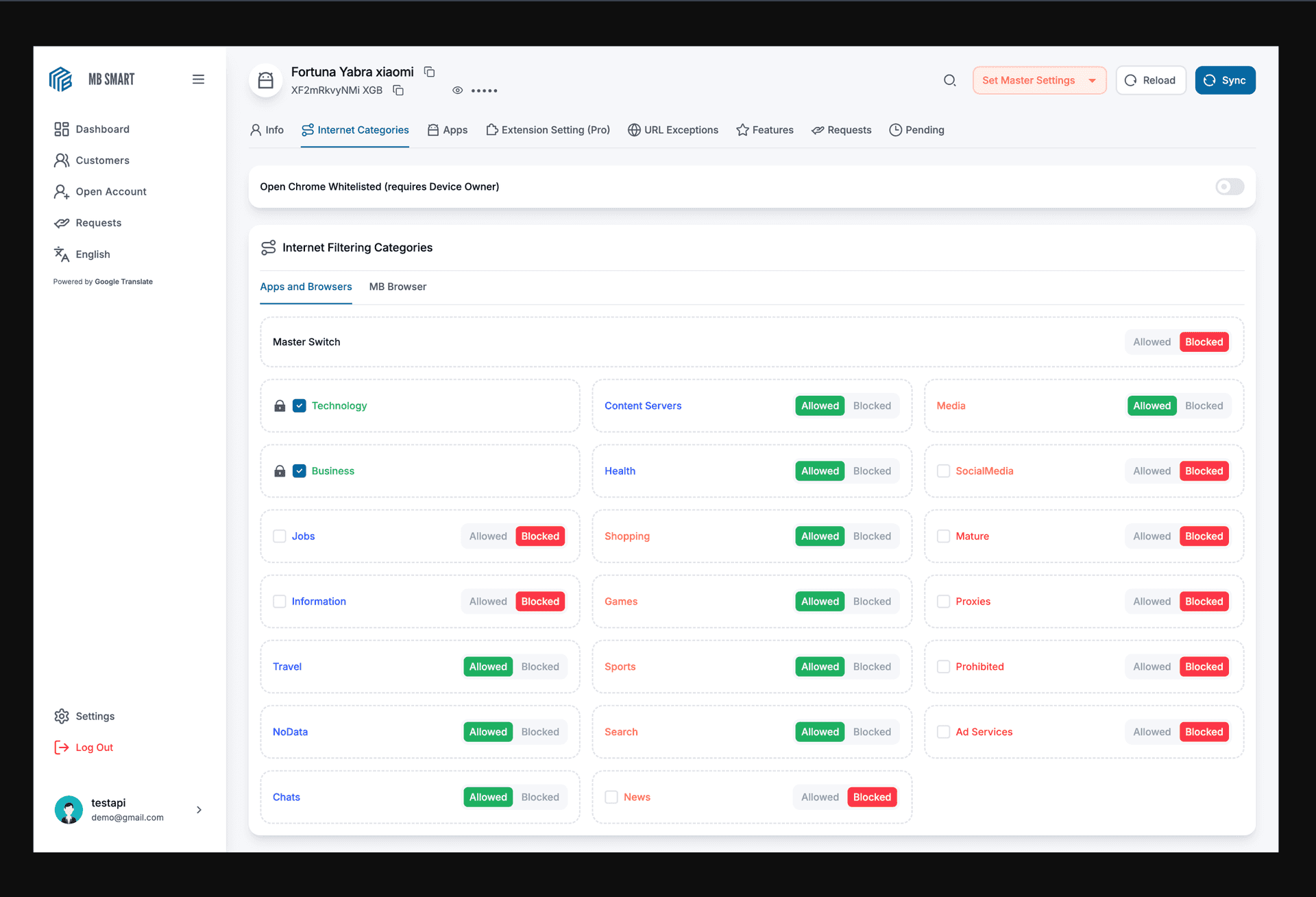Open the English language selector
This screenshot has width=1316, height=897.
[x=93, y=254]
